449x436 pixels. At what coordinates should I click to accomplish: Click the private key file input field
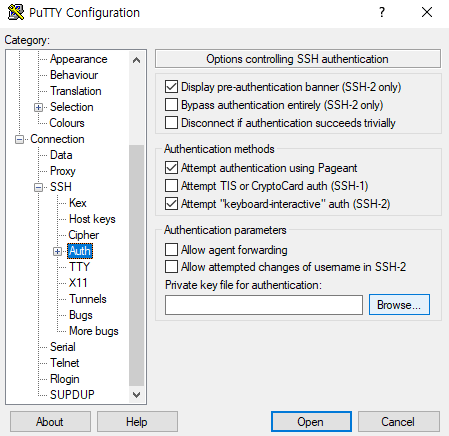point(264,305)
